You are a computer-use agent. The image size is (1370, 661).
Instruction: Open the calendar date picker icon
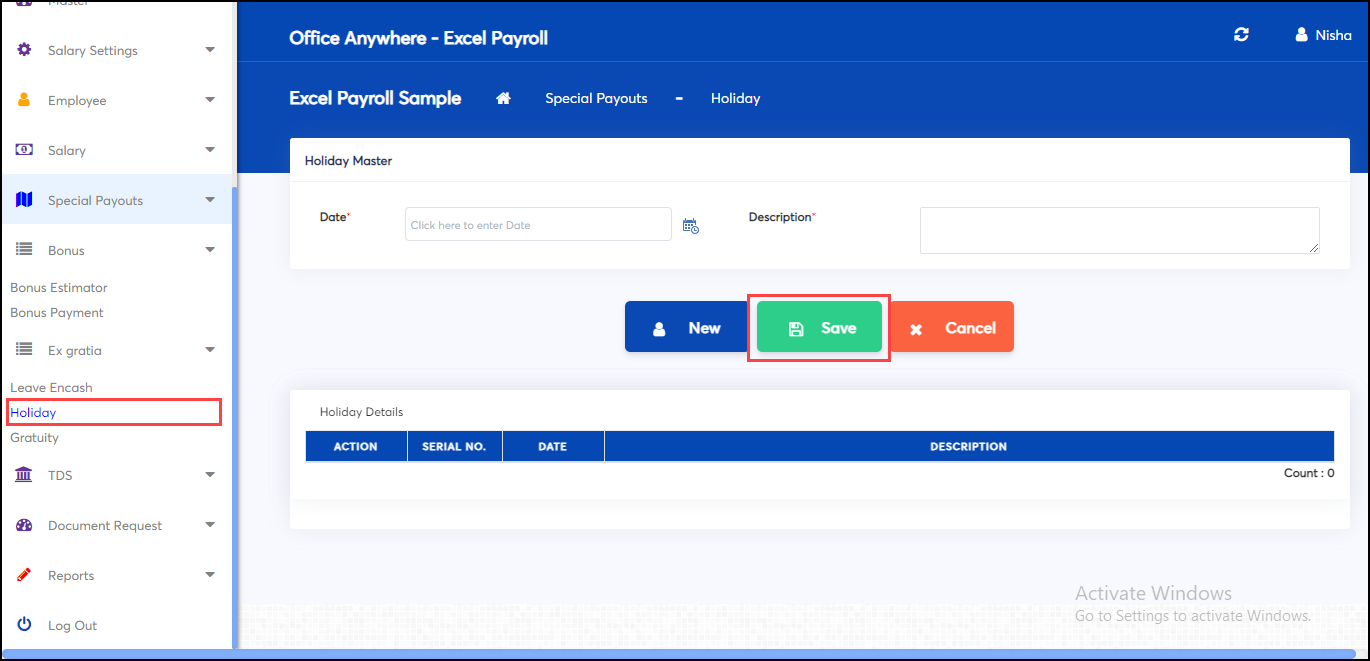tap(691, 226)
